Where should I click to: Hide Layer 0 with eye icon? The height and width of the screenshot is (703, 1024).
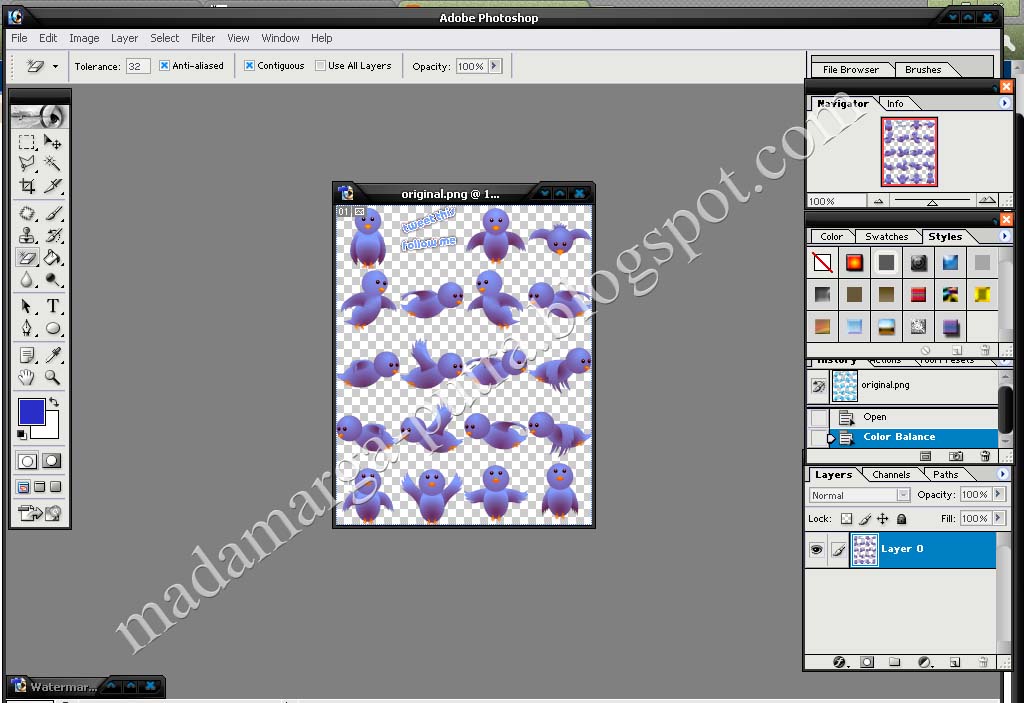point(816,549)
